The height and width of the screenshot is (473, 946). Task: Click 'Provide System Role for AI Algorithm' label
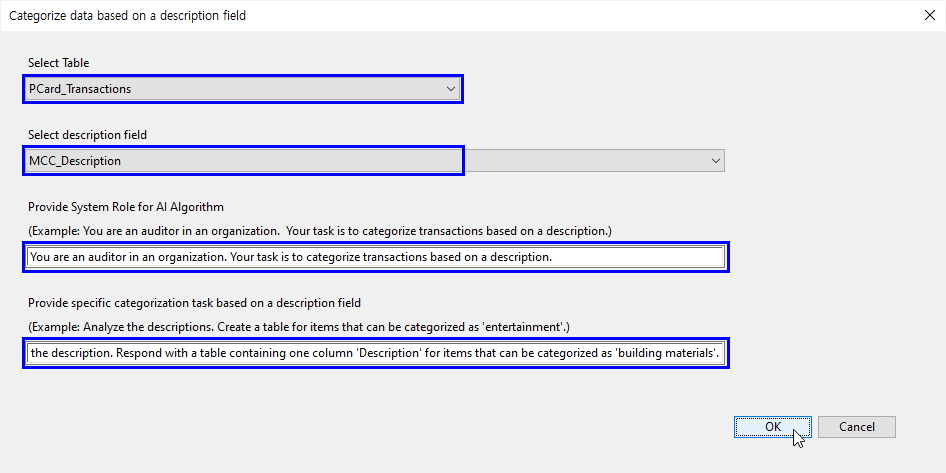point(126,207)
